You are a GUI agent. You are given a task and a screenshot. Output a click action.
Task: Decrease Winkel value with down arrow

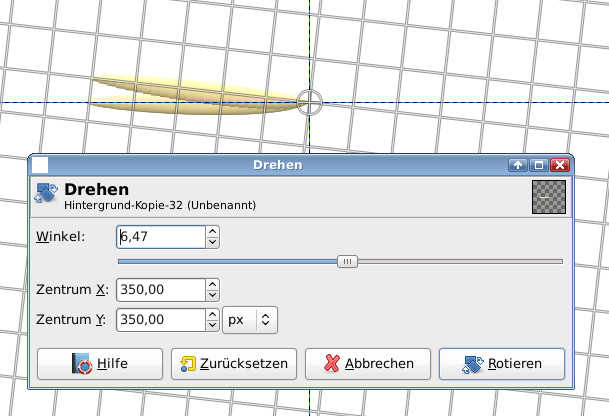[x=212, y=242]
